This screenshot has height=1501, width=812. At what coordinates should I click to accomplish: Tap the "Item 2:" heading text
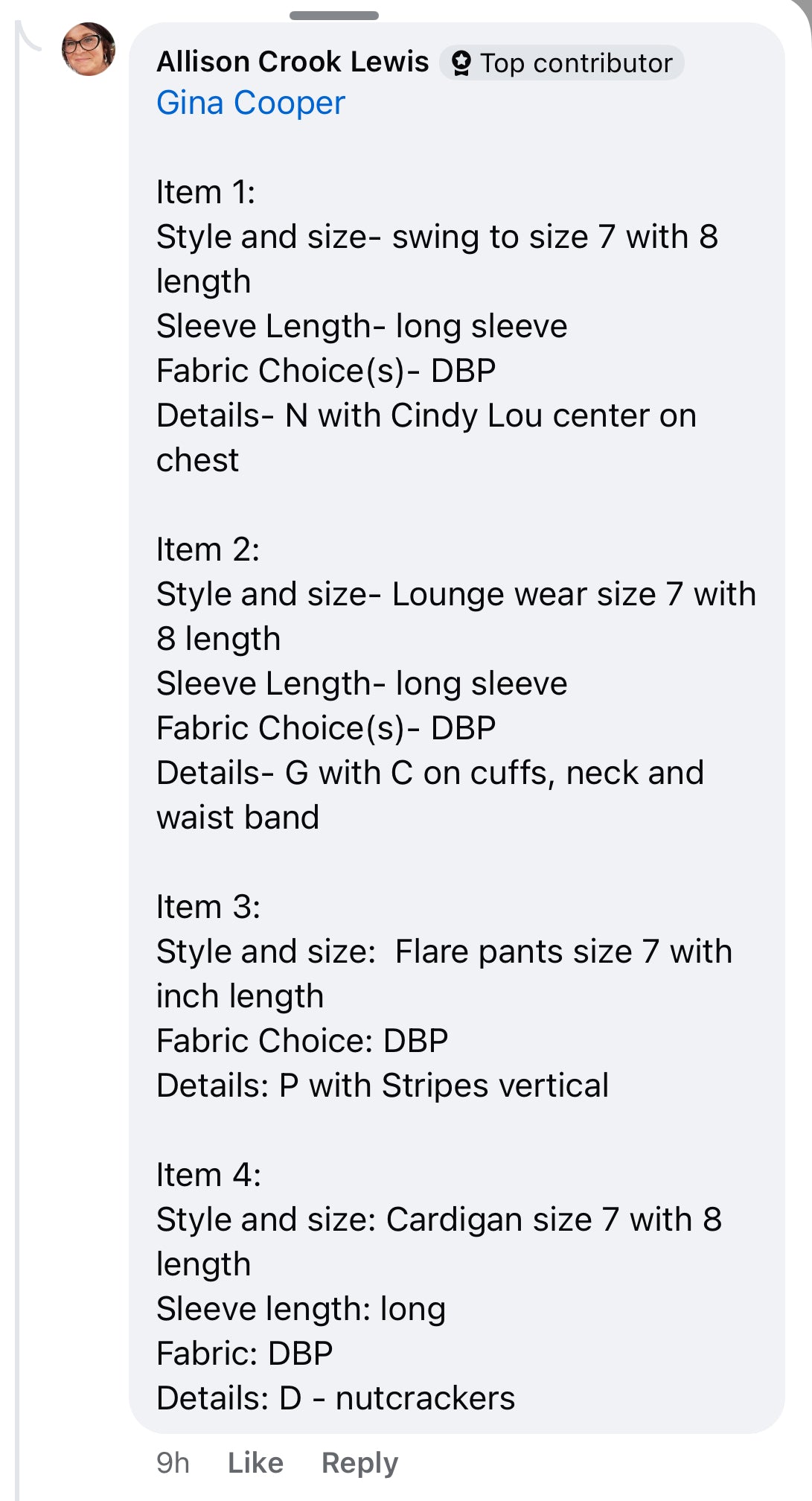click(x=208, y=549)
